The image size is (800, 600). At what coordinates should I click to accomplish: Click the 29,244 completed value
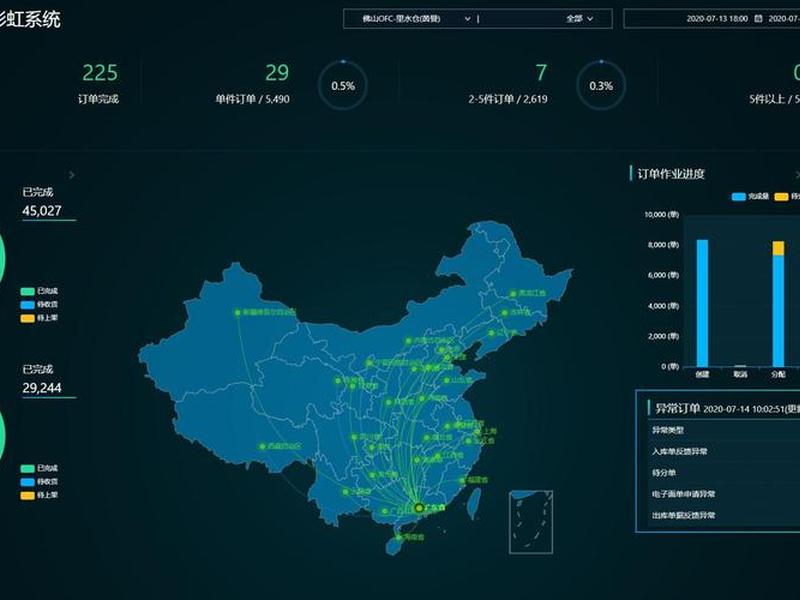tap(42, 388)
